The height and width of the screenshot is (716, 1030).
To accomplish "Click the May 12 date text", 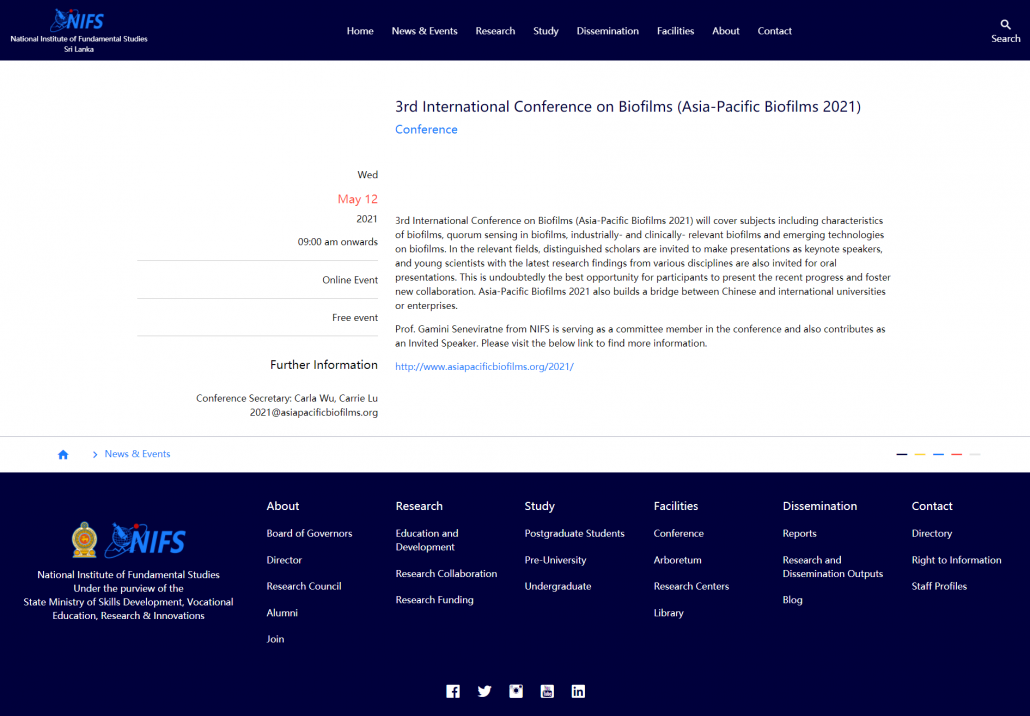I will (x=357, y=199).
